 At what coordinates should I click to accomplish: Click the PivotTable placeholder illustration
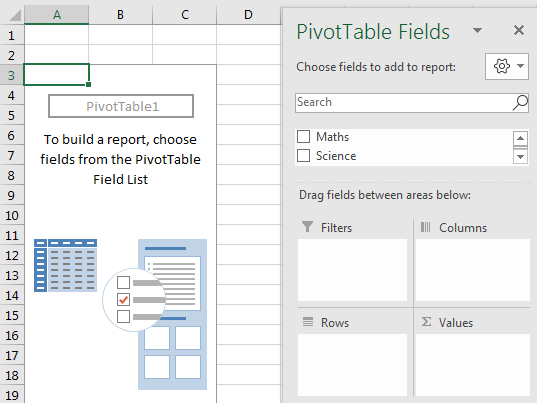(x=120, y=314)
